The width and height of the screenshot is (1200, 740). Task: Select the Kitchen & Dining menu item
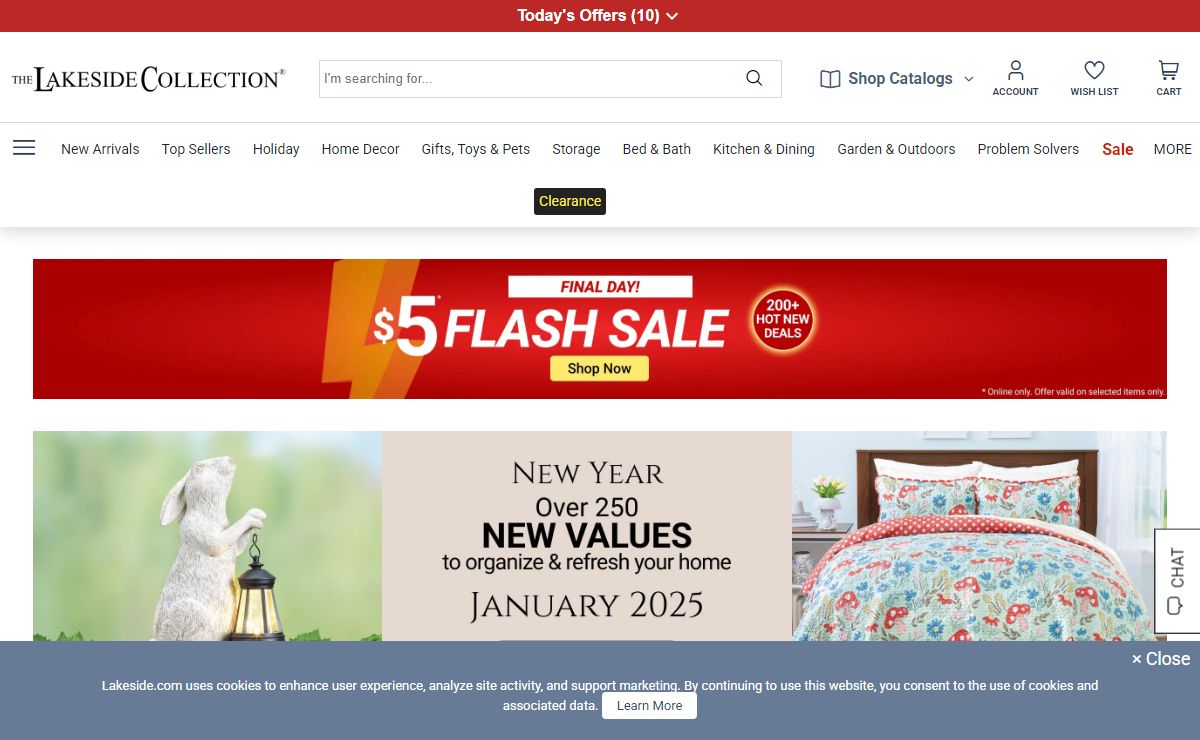(x=764, y=149)
